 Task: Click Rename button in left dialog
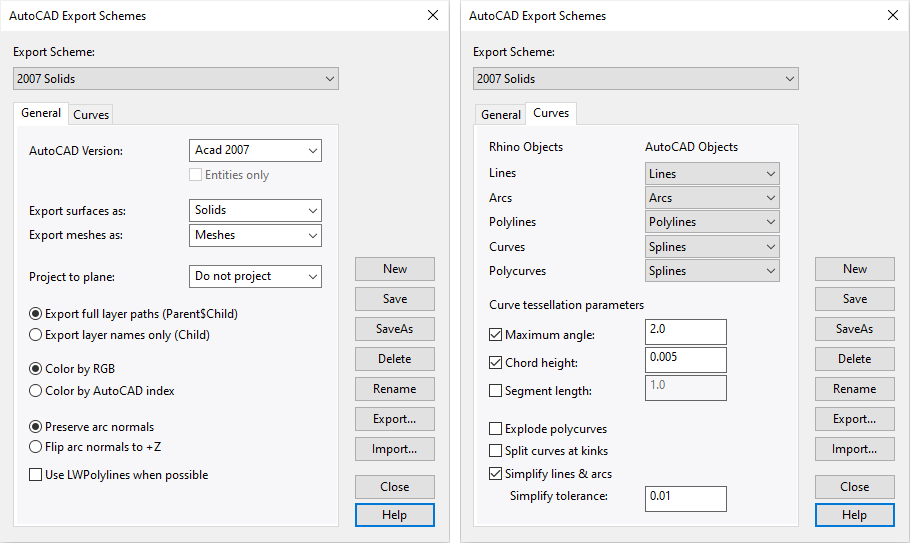[395, 389]
